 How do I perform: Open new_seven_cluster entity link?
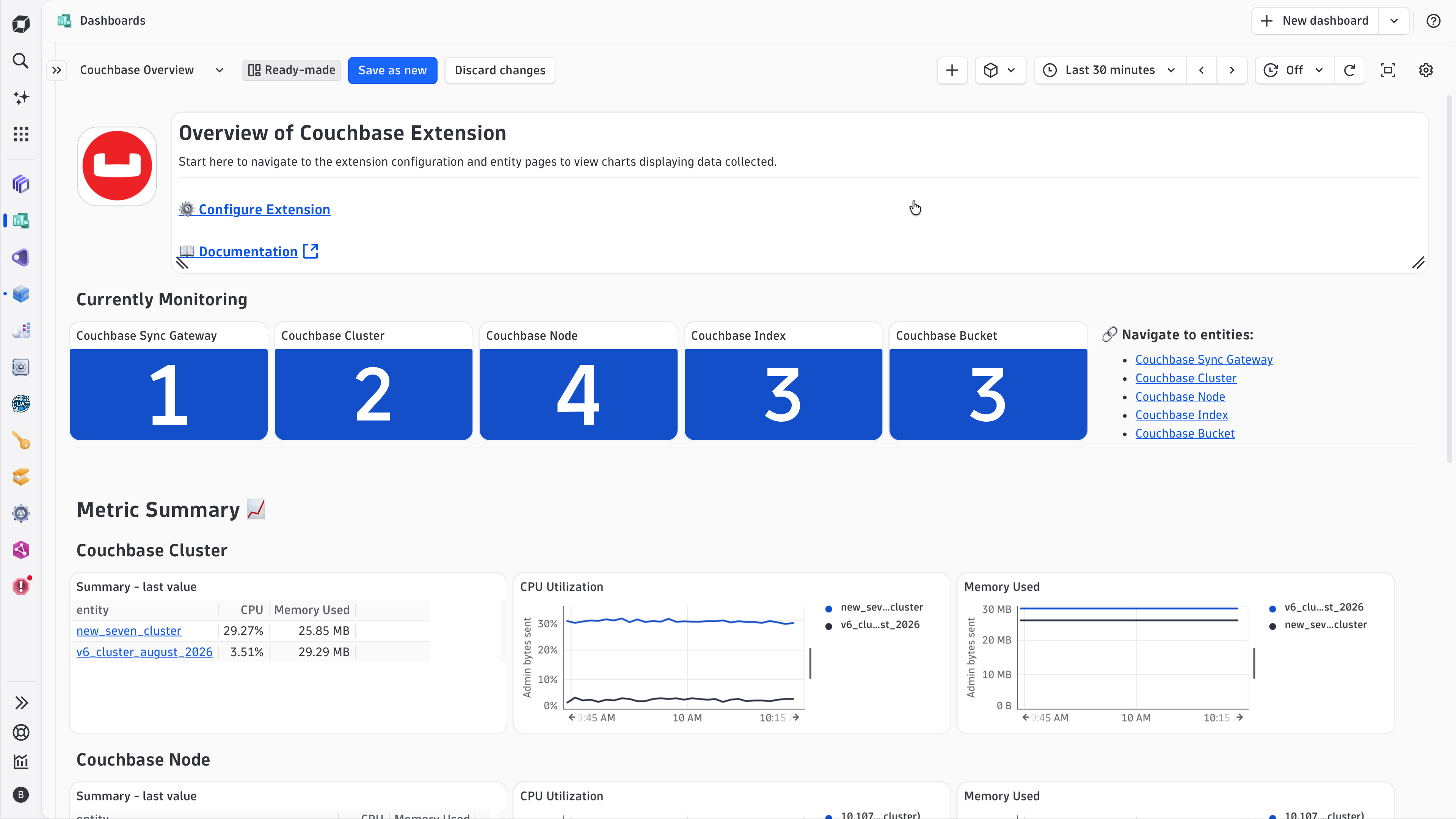pyautogui.click(x=129, y=631)
